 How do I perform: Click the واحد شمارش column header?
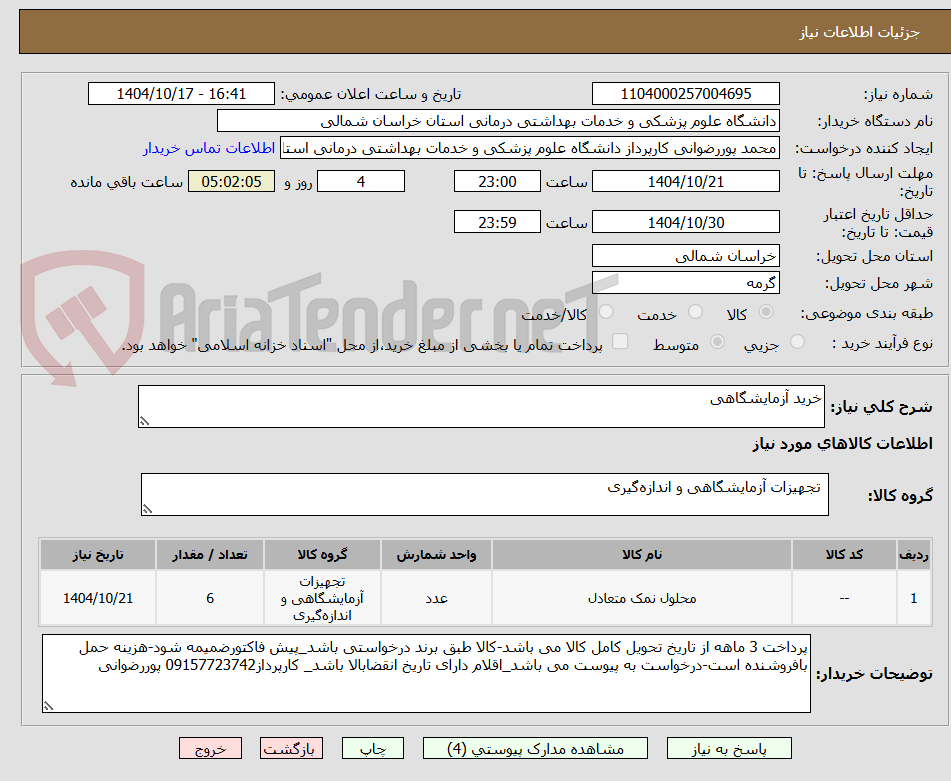point(437,555)
